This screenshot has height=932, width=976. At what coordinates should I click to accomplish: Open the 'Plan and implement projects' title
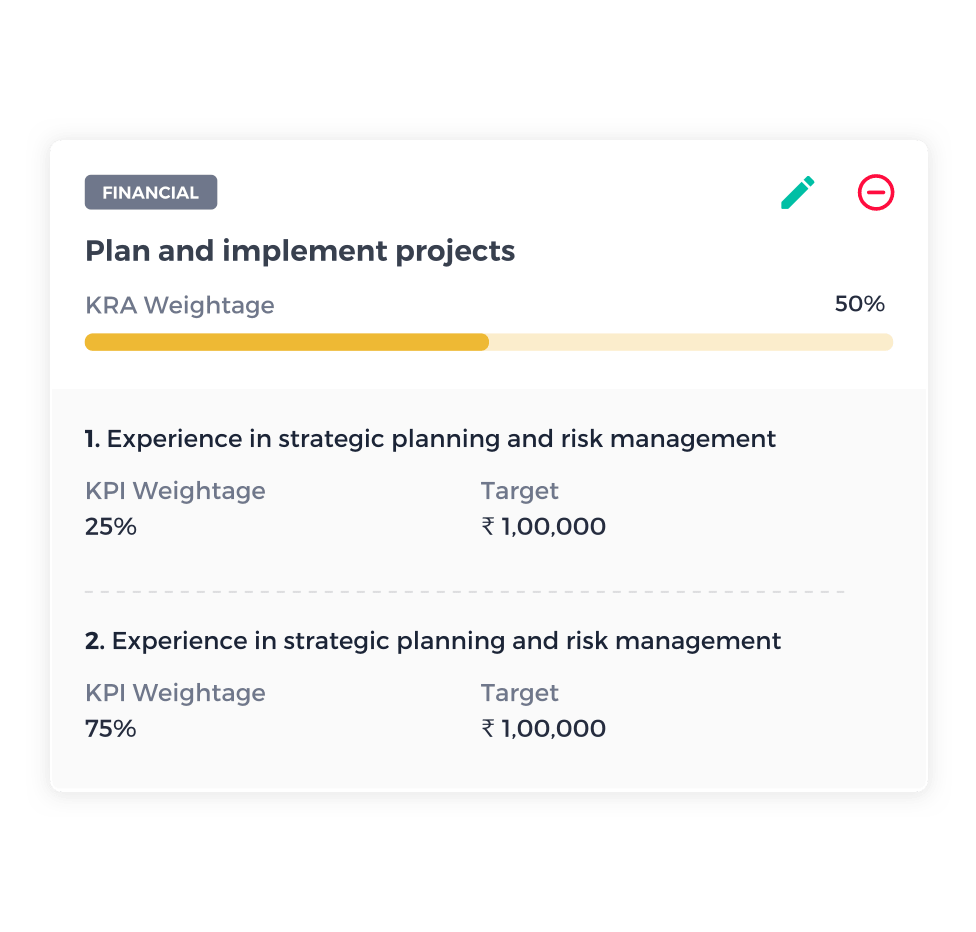300,252
